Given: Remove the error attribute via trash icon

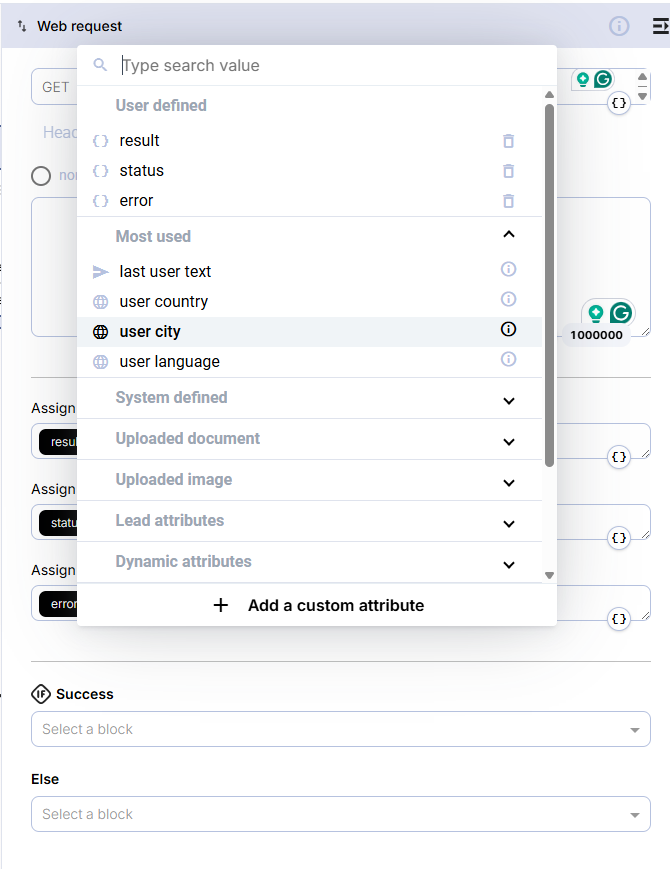Looking at the screenshot, I should [508, 201].
